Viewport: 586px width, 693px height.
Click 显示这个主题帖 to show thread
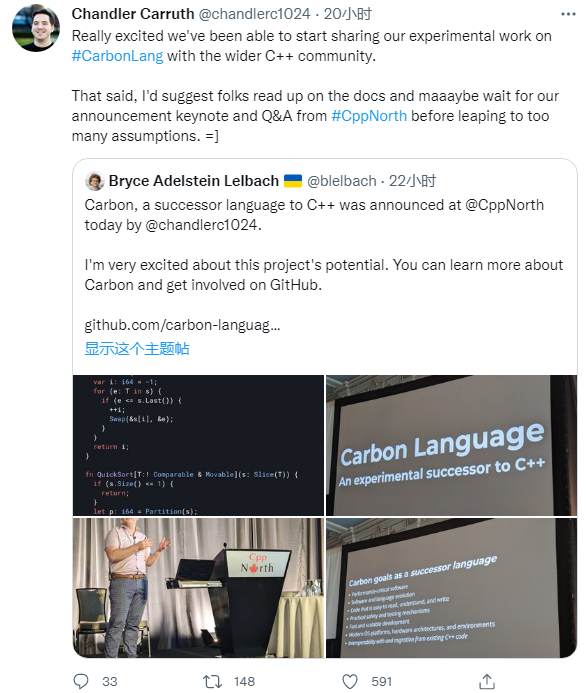tap(137, 349)
